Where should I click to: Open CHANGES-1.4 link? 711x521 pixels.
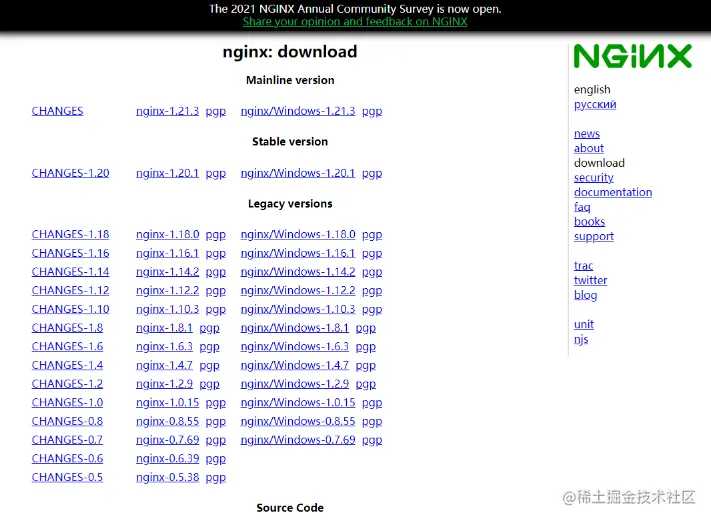[67, 365]
